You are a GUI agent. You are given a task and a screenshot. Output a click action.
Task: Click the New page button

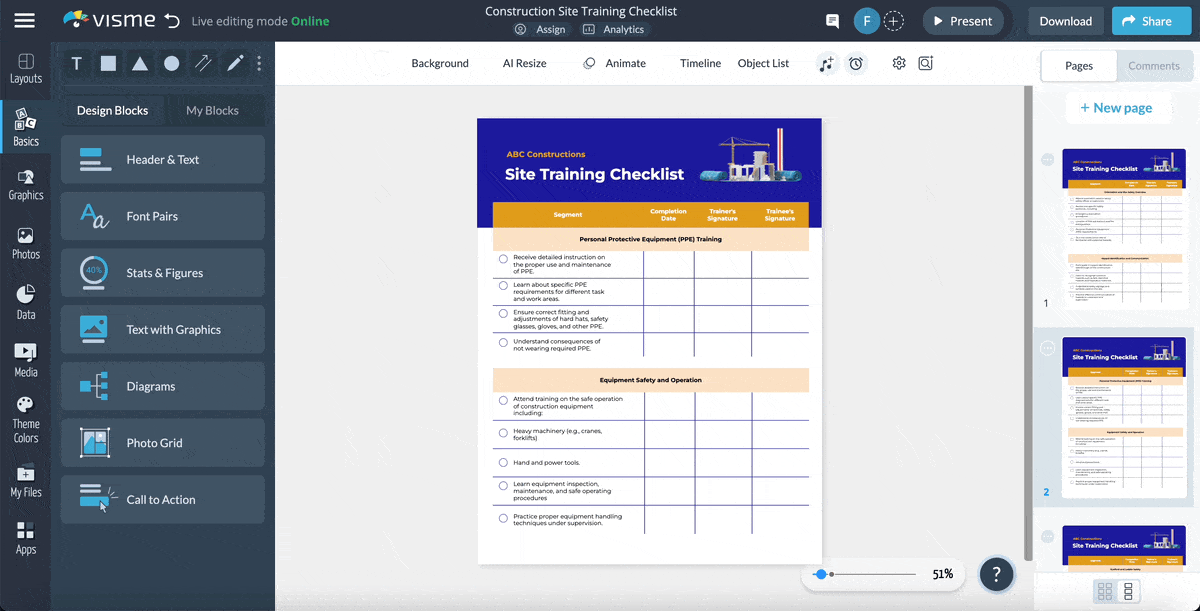click(x=1118, y=107)
